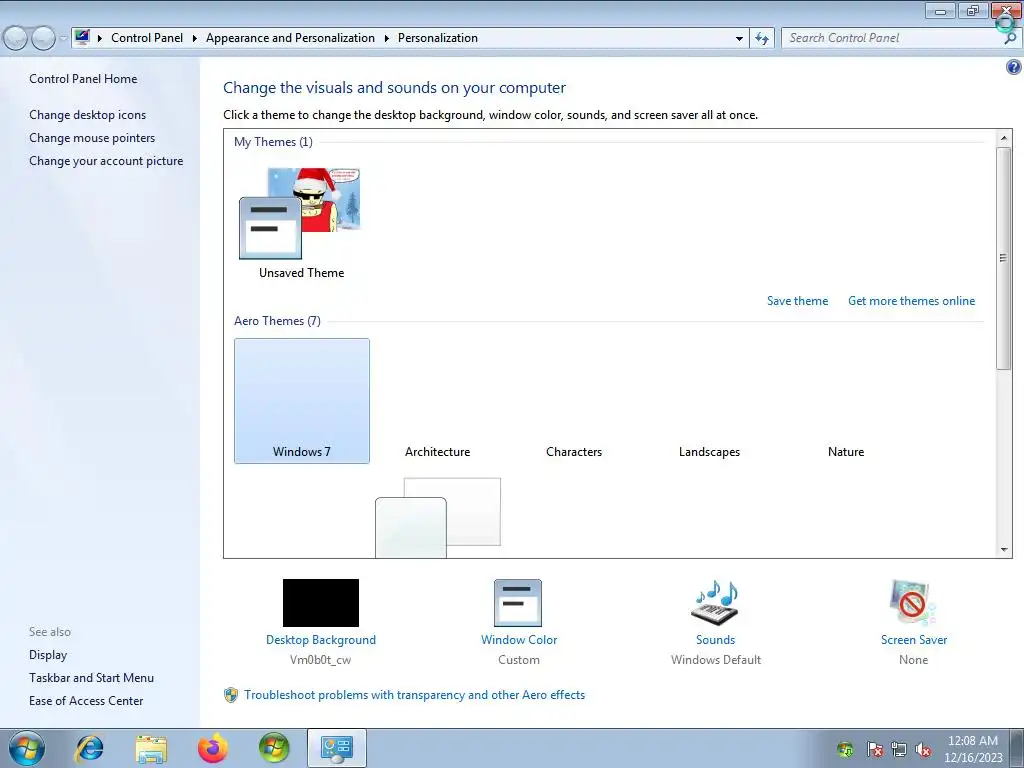Launch Internet Explorer from taskbar

tap(89, 748)
